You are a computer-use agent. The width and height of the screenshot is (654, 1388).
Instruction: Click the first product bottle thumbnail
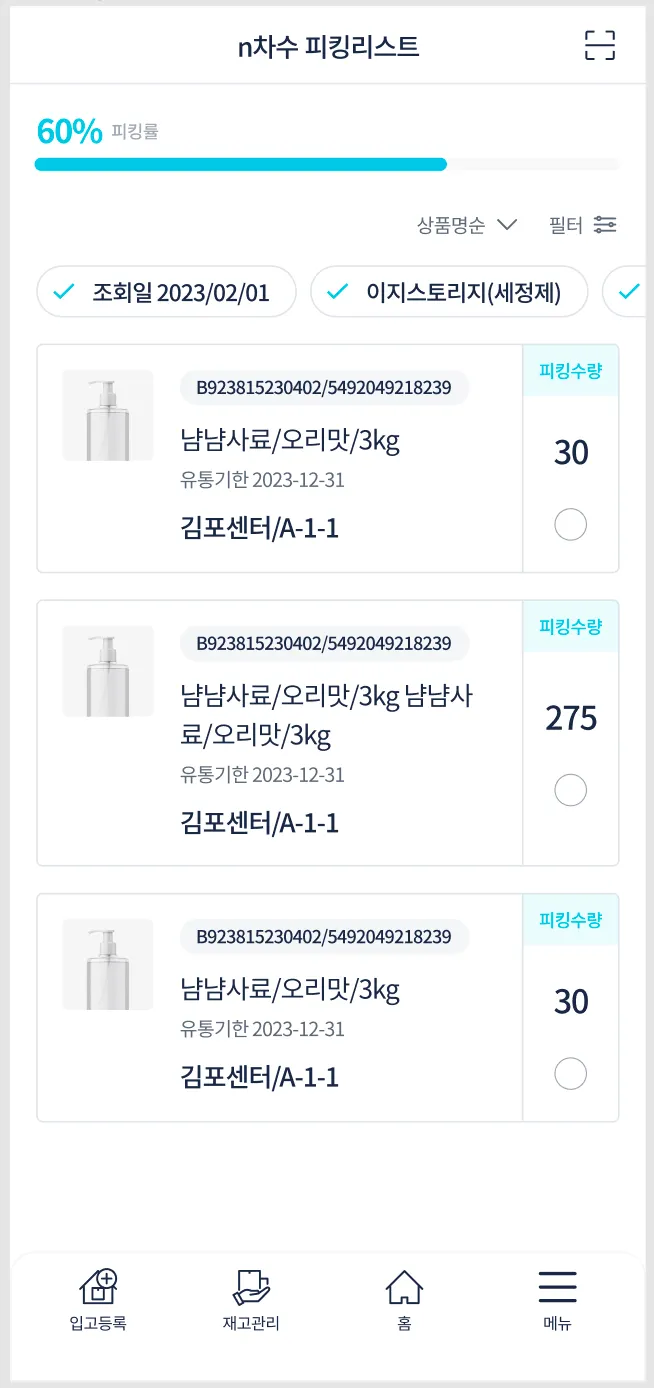click(108, 415)
